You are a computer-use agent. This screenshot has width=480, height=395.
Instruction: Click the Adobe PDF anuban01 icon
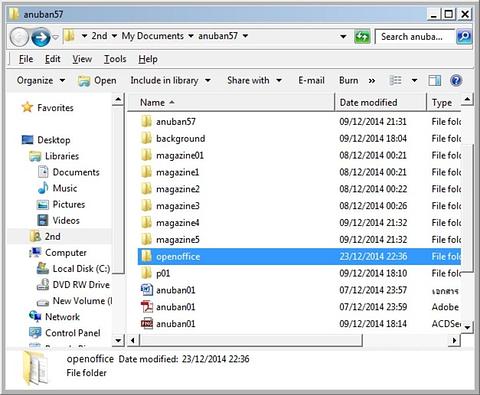147,307
